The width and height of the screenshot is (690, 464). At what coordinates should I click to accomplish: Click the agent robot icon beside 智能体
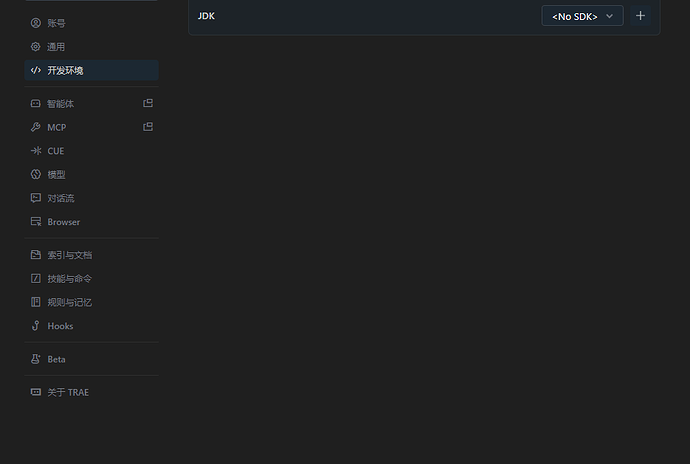coord(36,103)
